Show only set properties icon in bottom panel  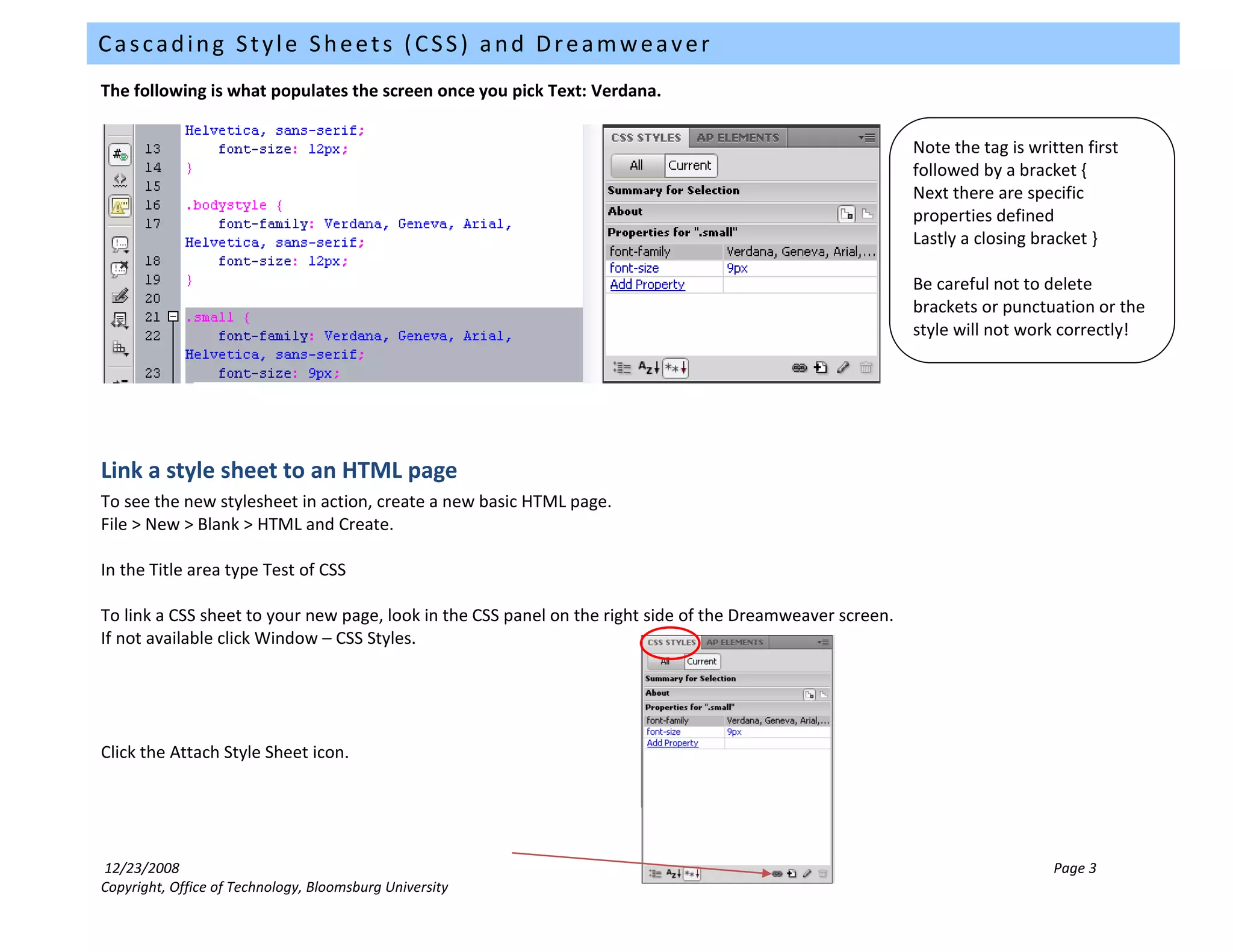click(x=692, y=874)
